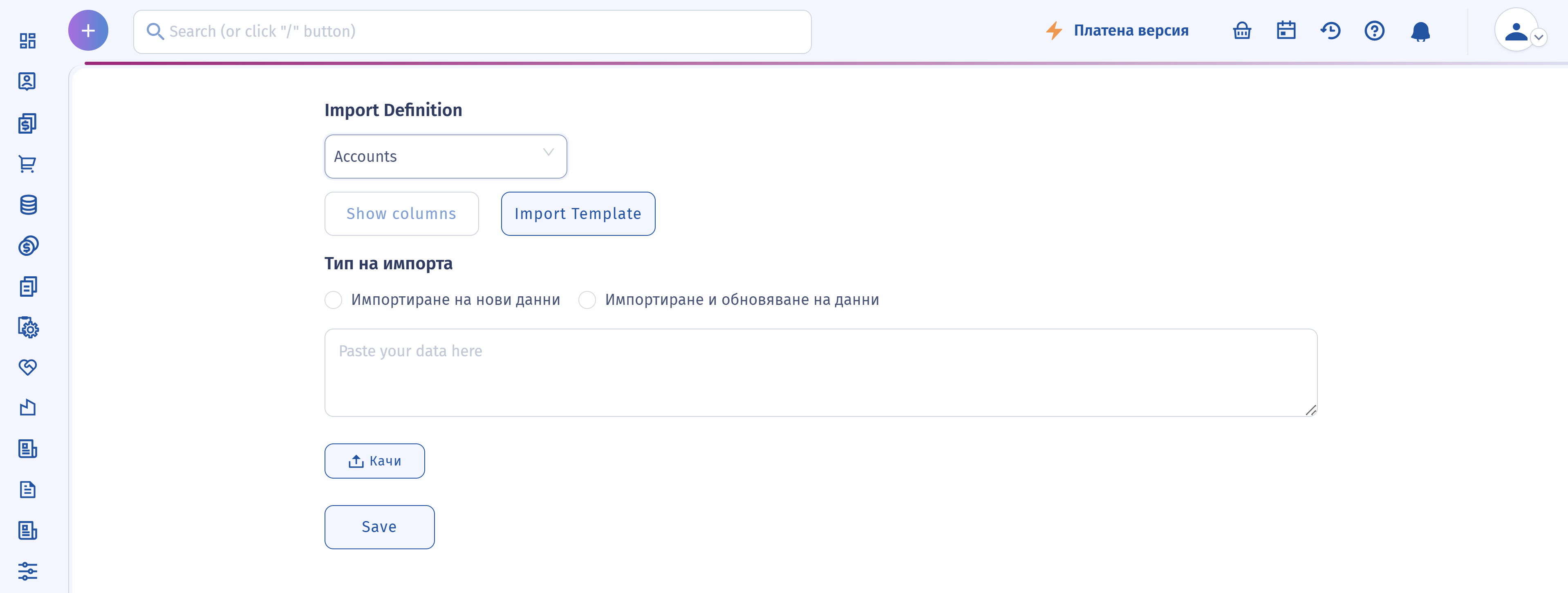The height and width of the screenshot is (593, 1568).
Task: Click the 'Тип на импорта' heading
Action: click(x=388, y=264)
